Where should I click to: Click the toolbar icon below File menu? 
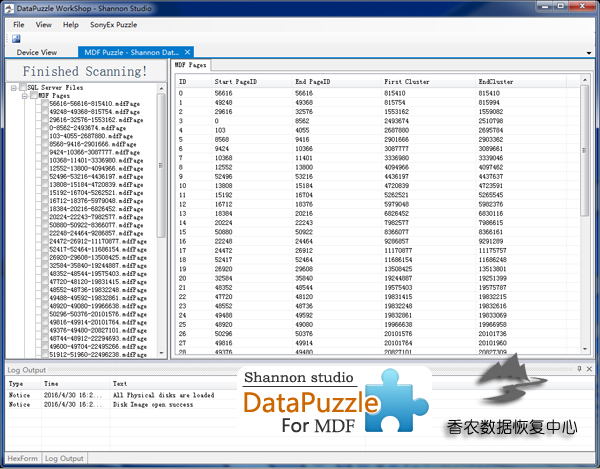[x=16, y=37]
